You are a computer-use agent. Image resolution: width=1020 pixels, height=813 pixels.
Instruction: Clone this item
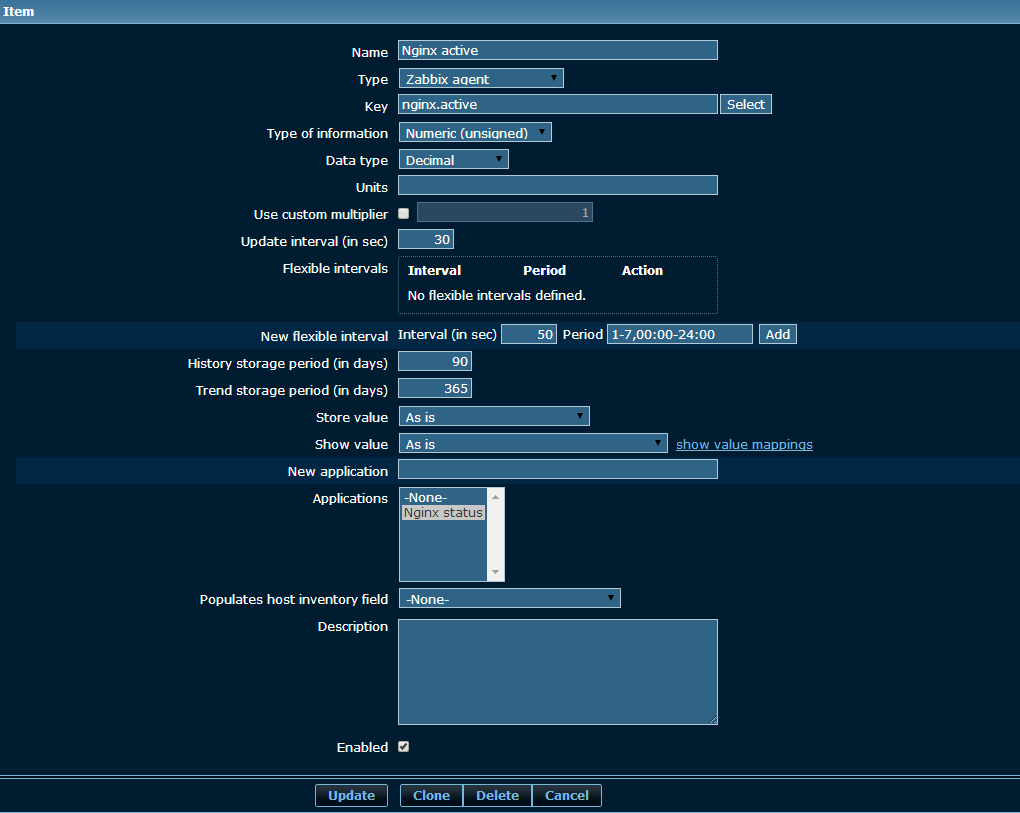pos(431,796)
